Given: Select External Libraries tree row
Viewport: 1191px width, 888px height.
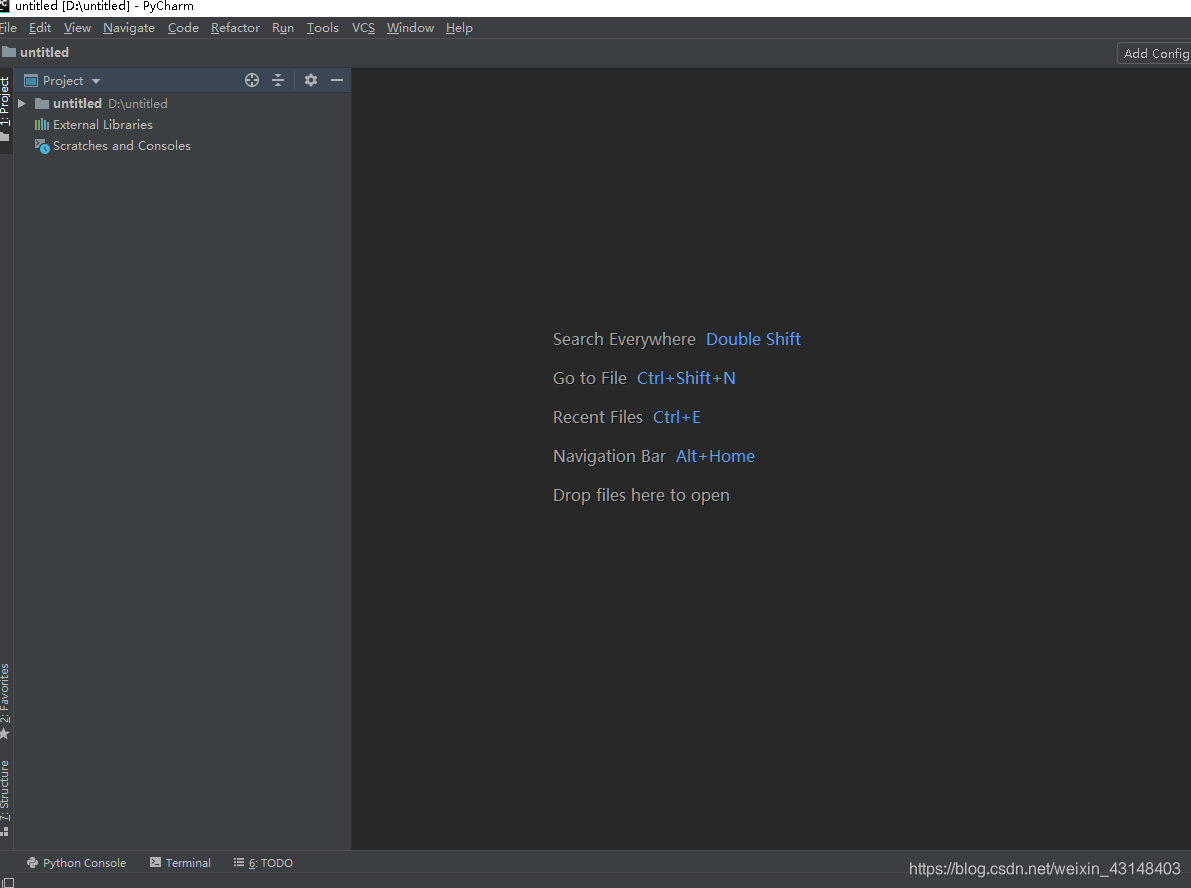Looking at the screenshot, I should 182,125.
